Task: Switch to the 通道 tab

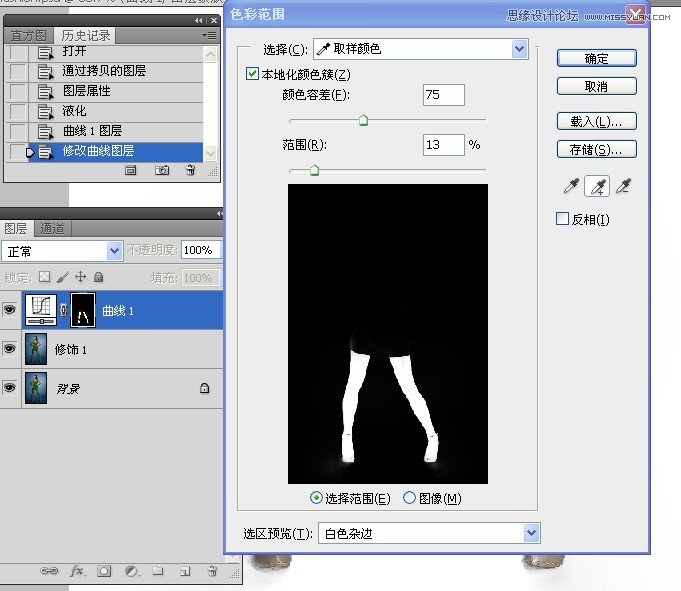Action: (x=53, y=228)
